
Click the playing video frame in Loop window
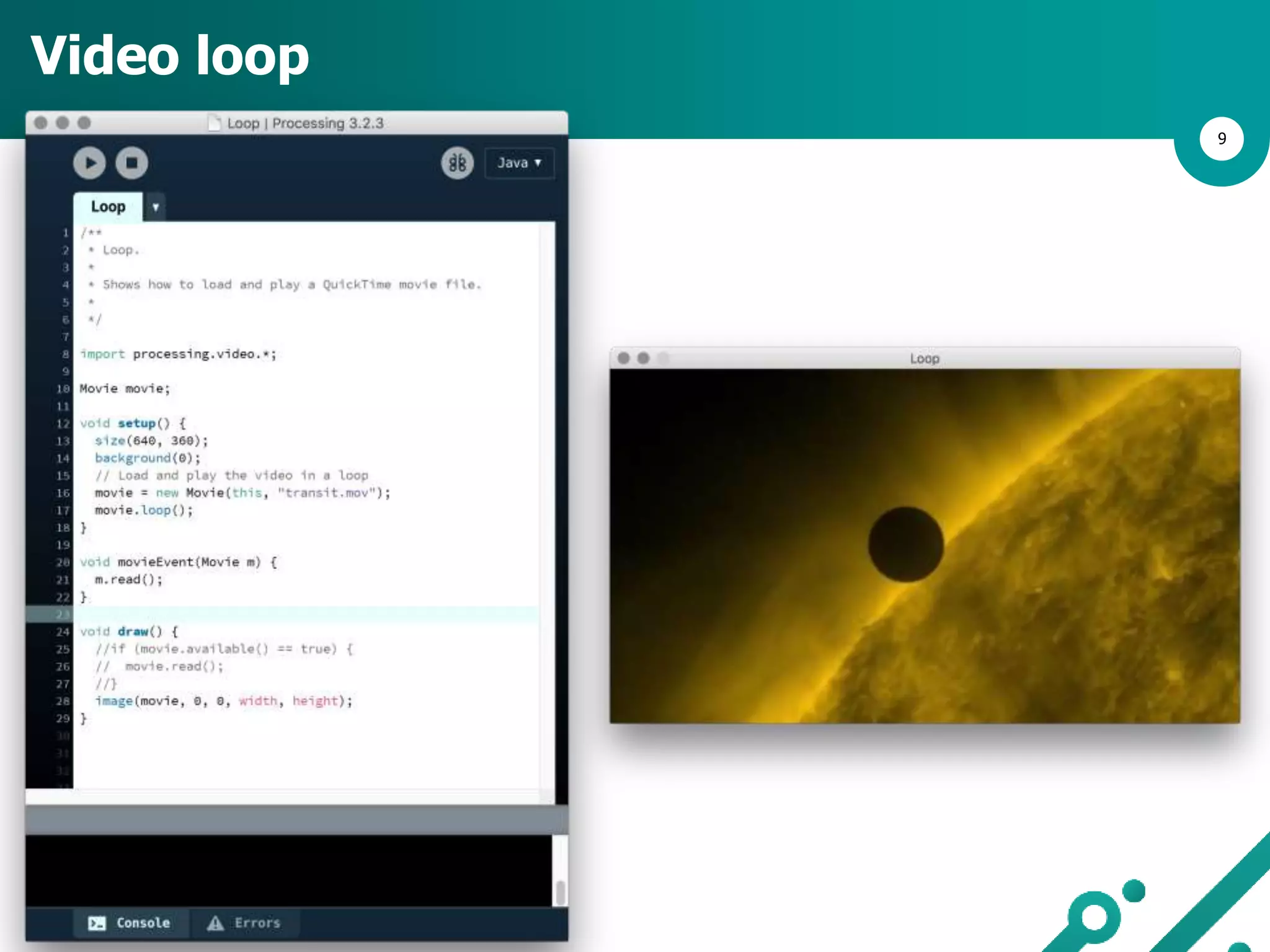click(x=925, y=546)
